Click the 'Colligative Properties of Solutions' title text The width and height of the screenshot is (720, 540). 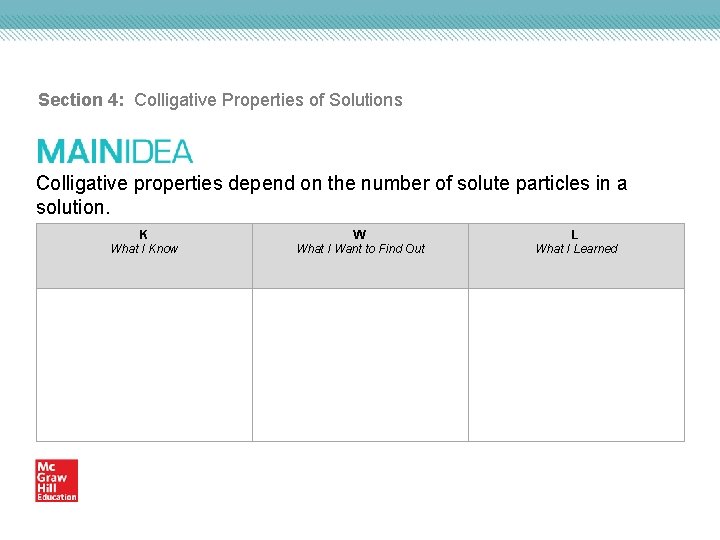pos(268,100)
